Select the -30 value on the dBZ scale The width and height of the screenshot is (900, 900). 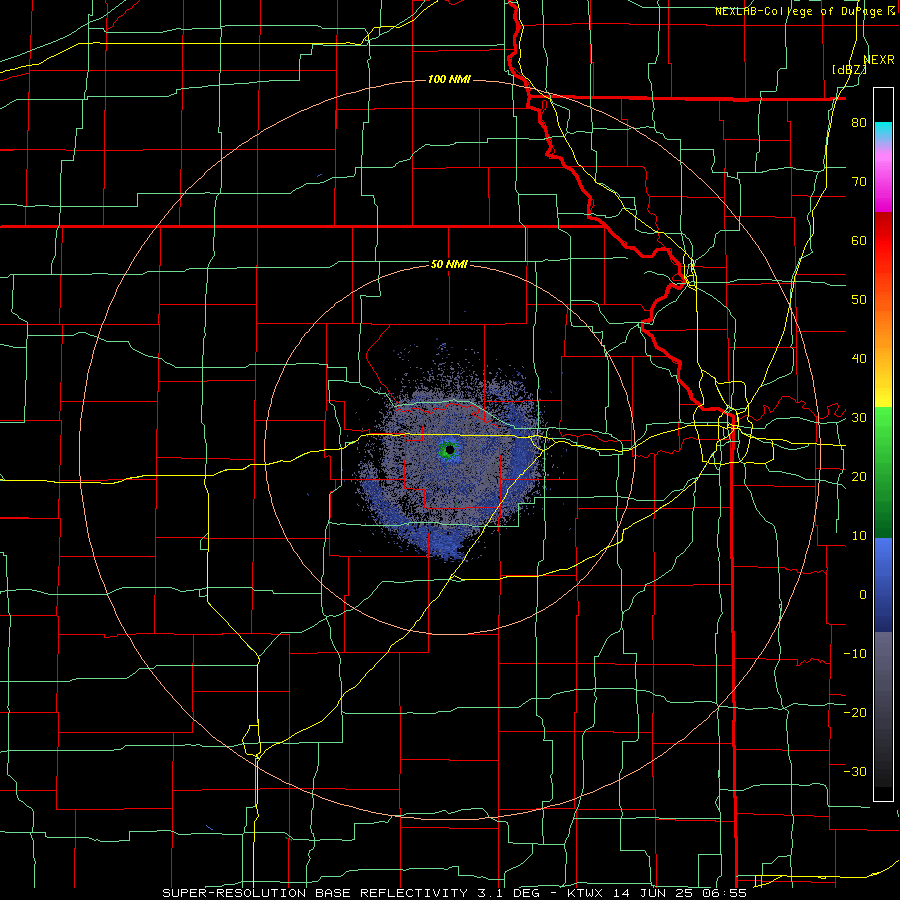coord(855,771)
